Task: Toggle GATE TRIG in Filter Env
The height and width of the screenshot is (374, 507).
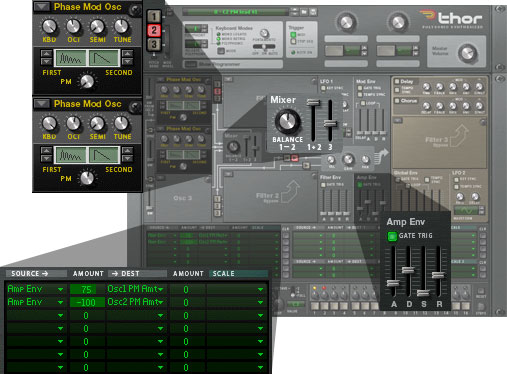Action: click(323, 184)
